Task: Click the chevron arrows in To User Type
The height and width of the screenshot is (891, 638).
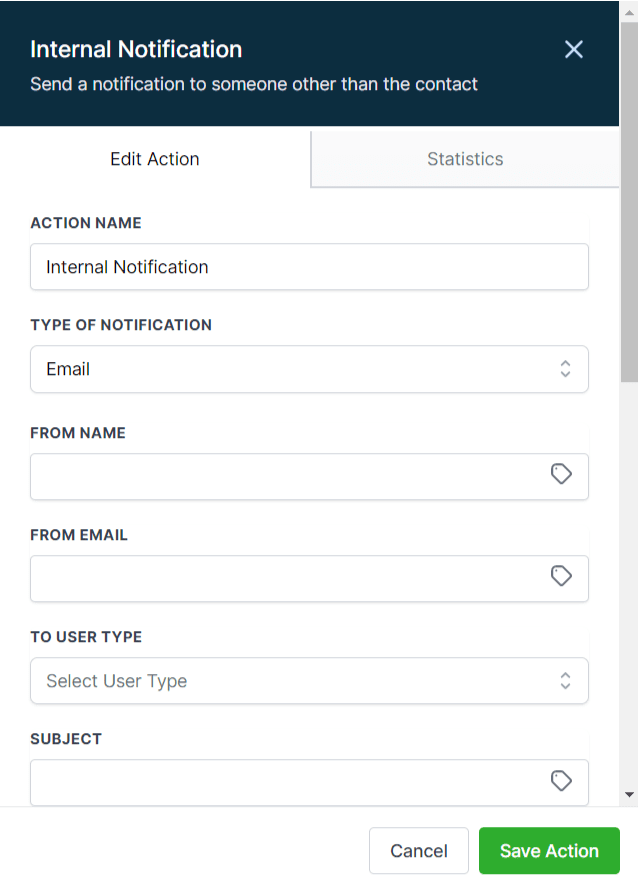Action: tap(565, 681)
